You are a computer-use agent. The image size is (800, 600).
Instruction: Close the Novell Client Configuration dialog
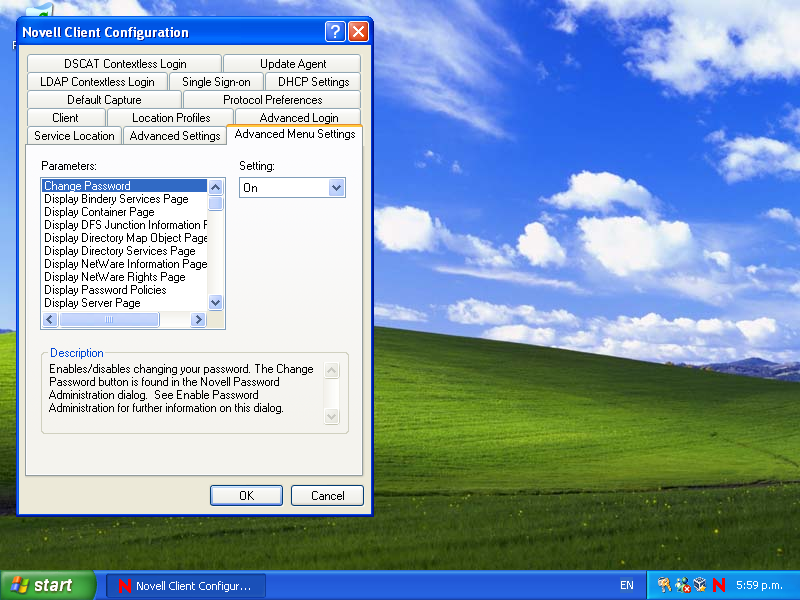point(359,32)
